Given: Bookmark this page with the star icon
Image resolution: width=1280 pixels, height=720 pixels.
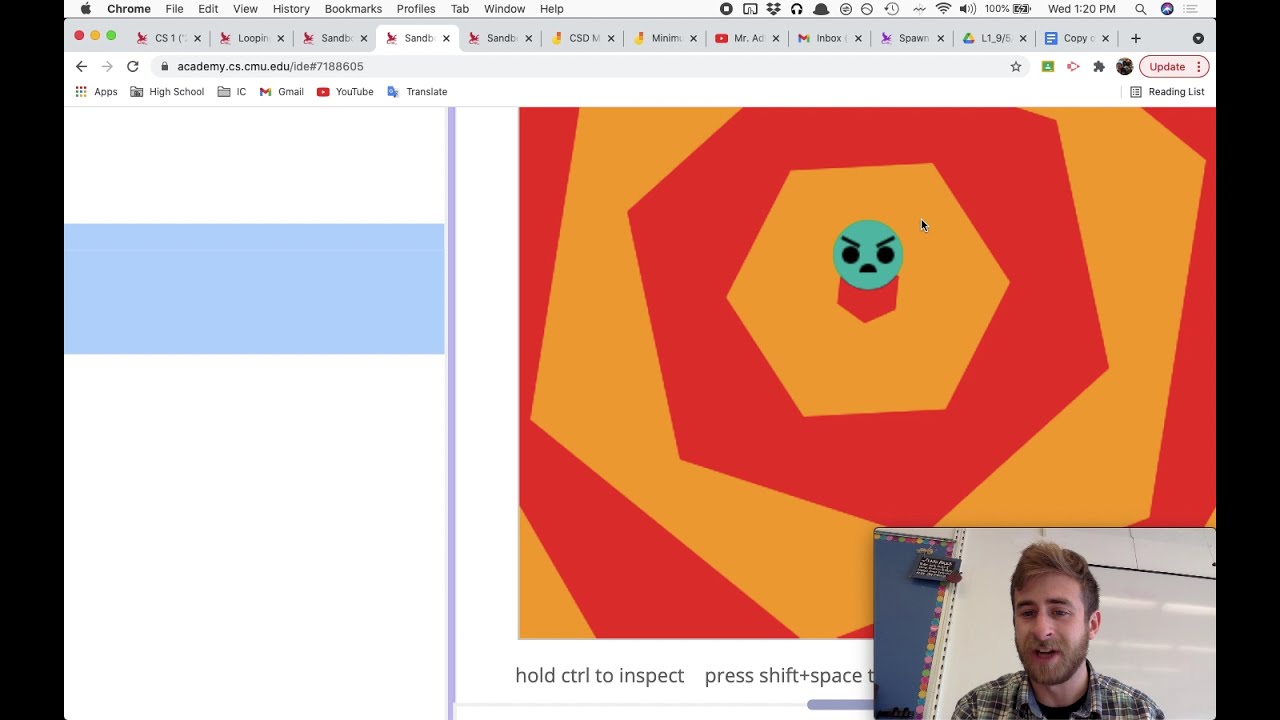Looking at the screenshot, I should [x=1016, y=66].
